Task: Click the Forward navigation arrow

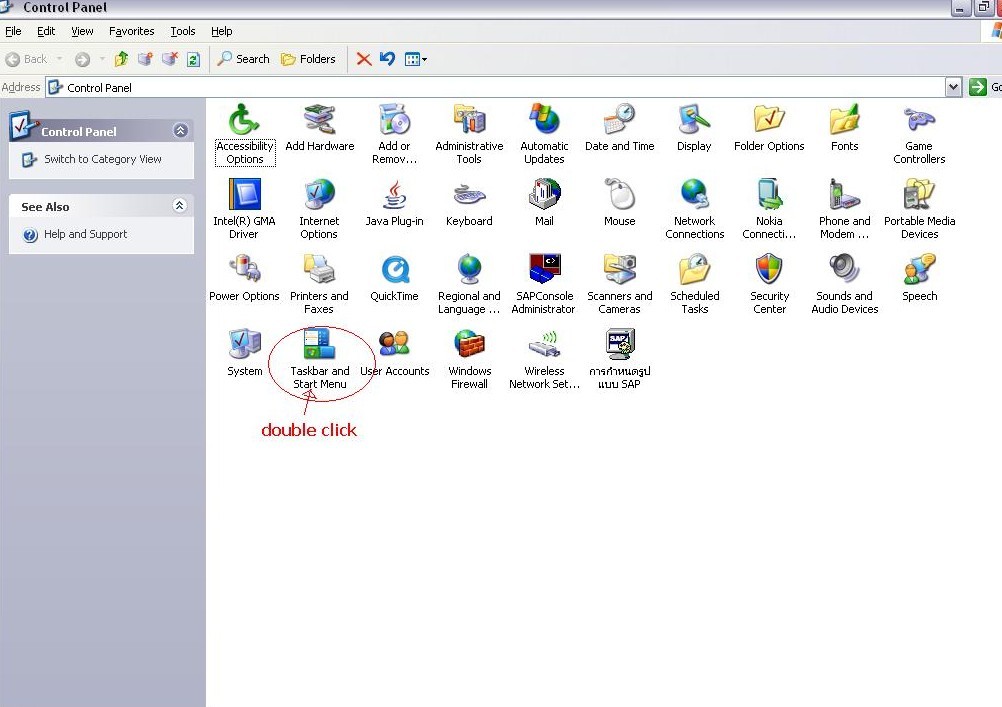Action: (82, 59)
